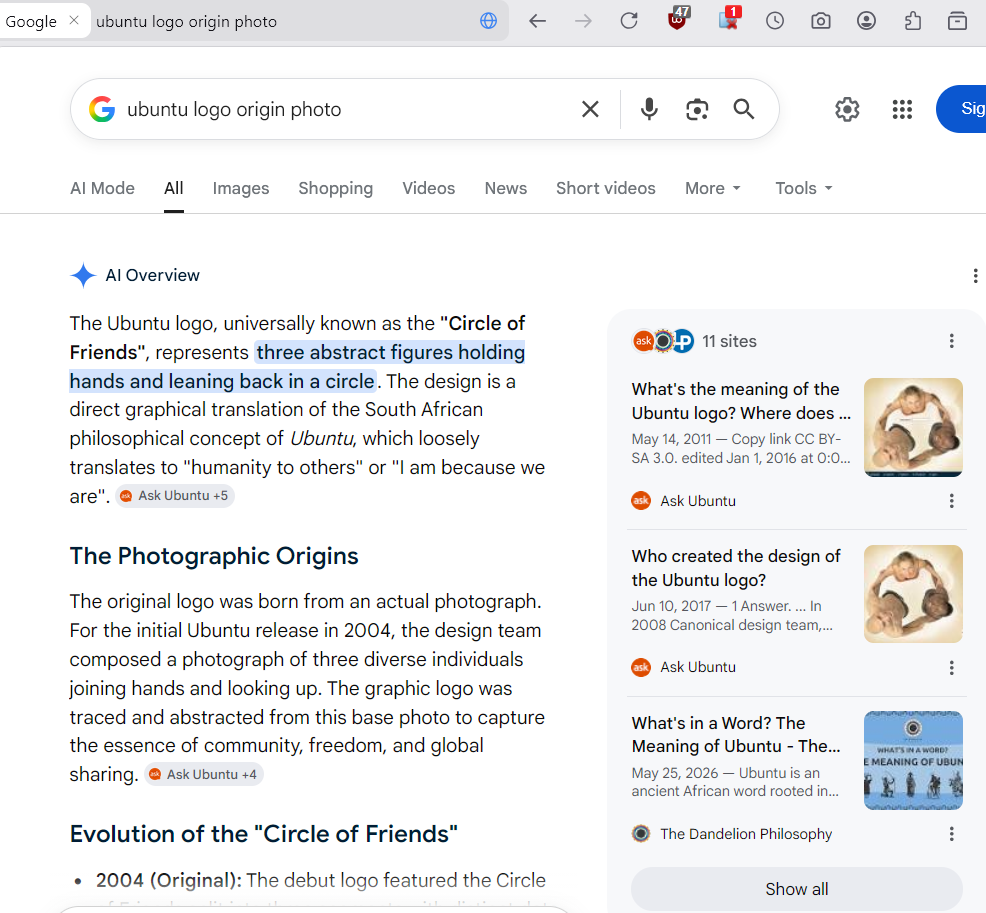Click the browser forward arrow
Screen dimensions: 986x913
(583, 21)
